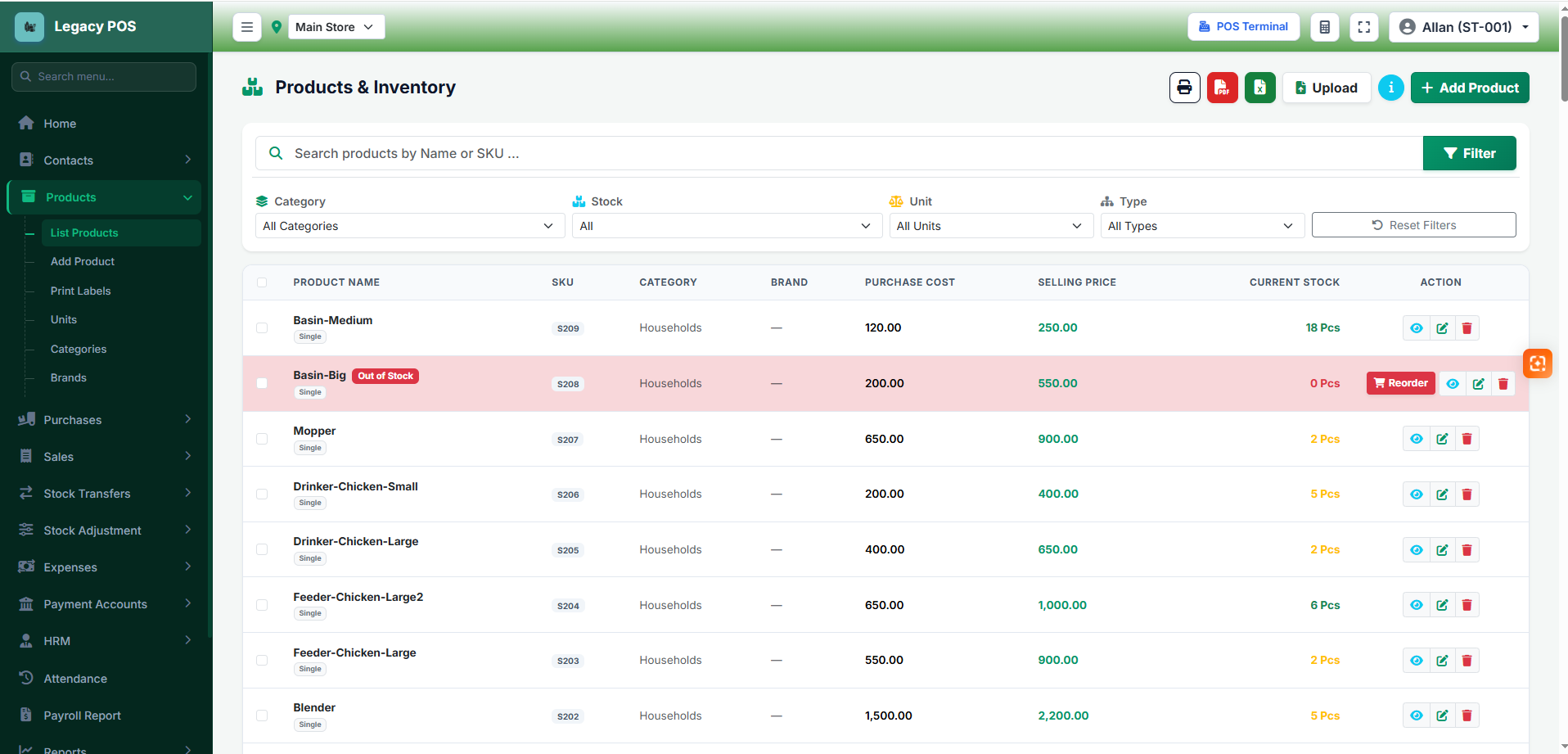The height and width of the screenshot is (754, 1568).
Task: Open the Main Store location dropdown
Action: (336, 27)
